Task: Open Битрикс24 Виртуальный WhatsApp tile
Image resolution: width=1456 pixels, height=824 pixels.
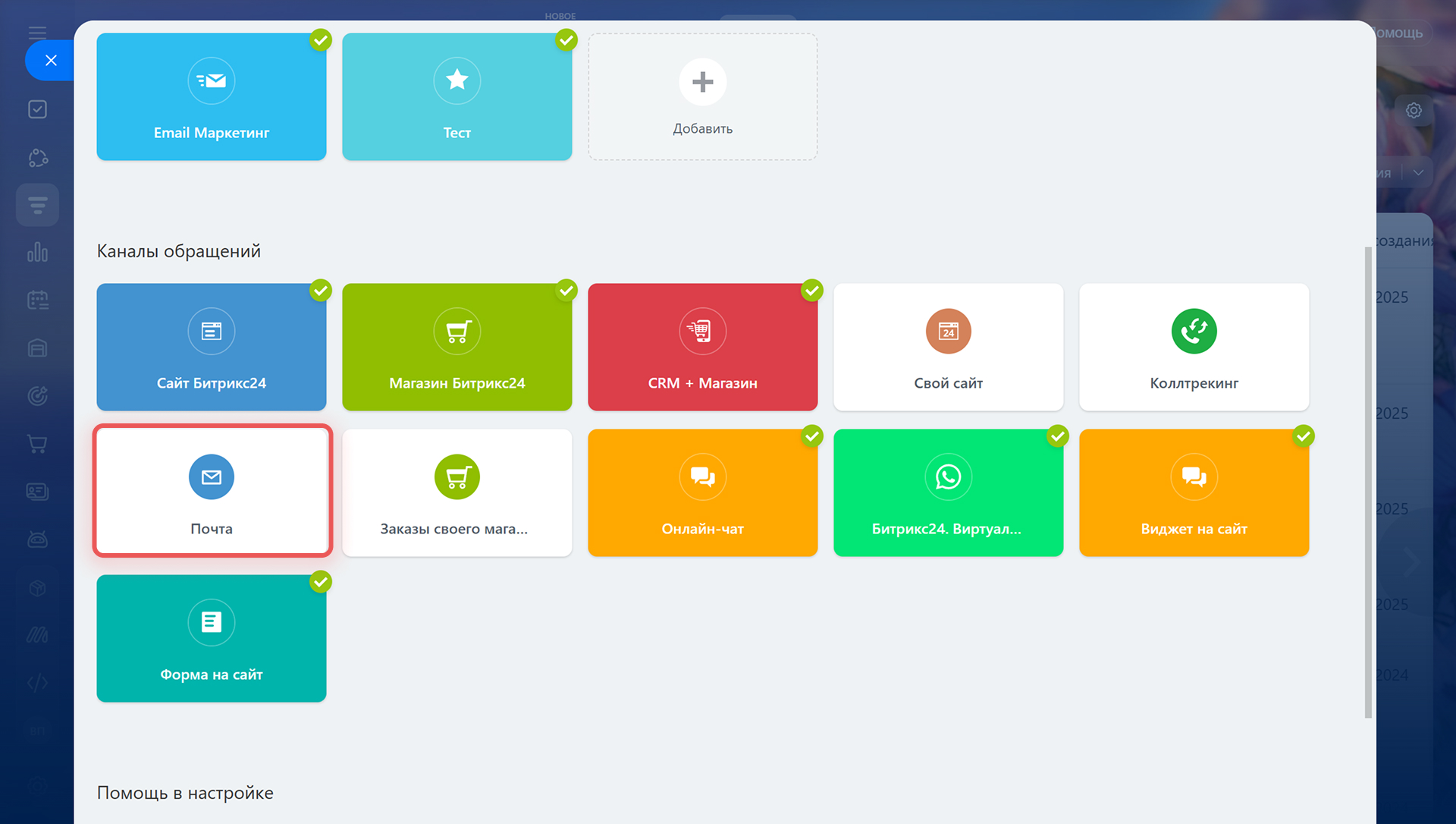Action: coord(949,492)
